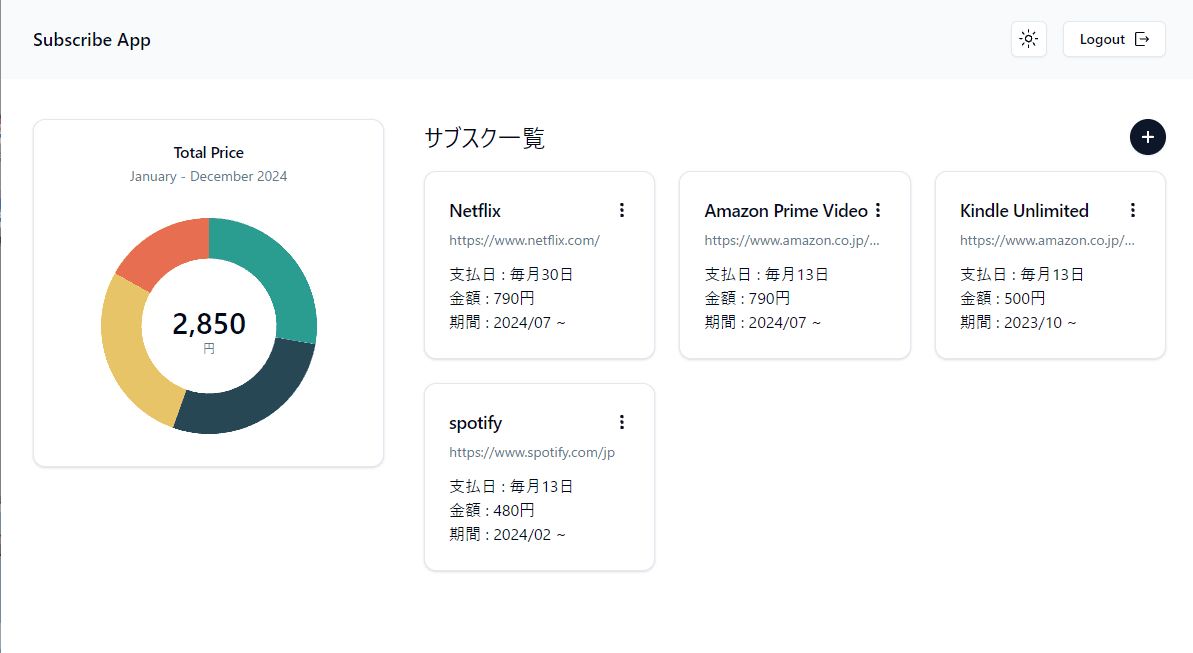Select the yellow segment of the donut chart

[134, 354]
